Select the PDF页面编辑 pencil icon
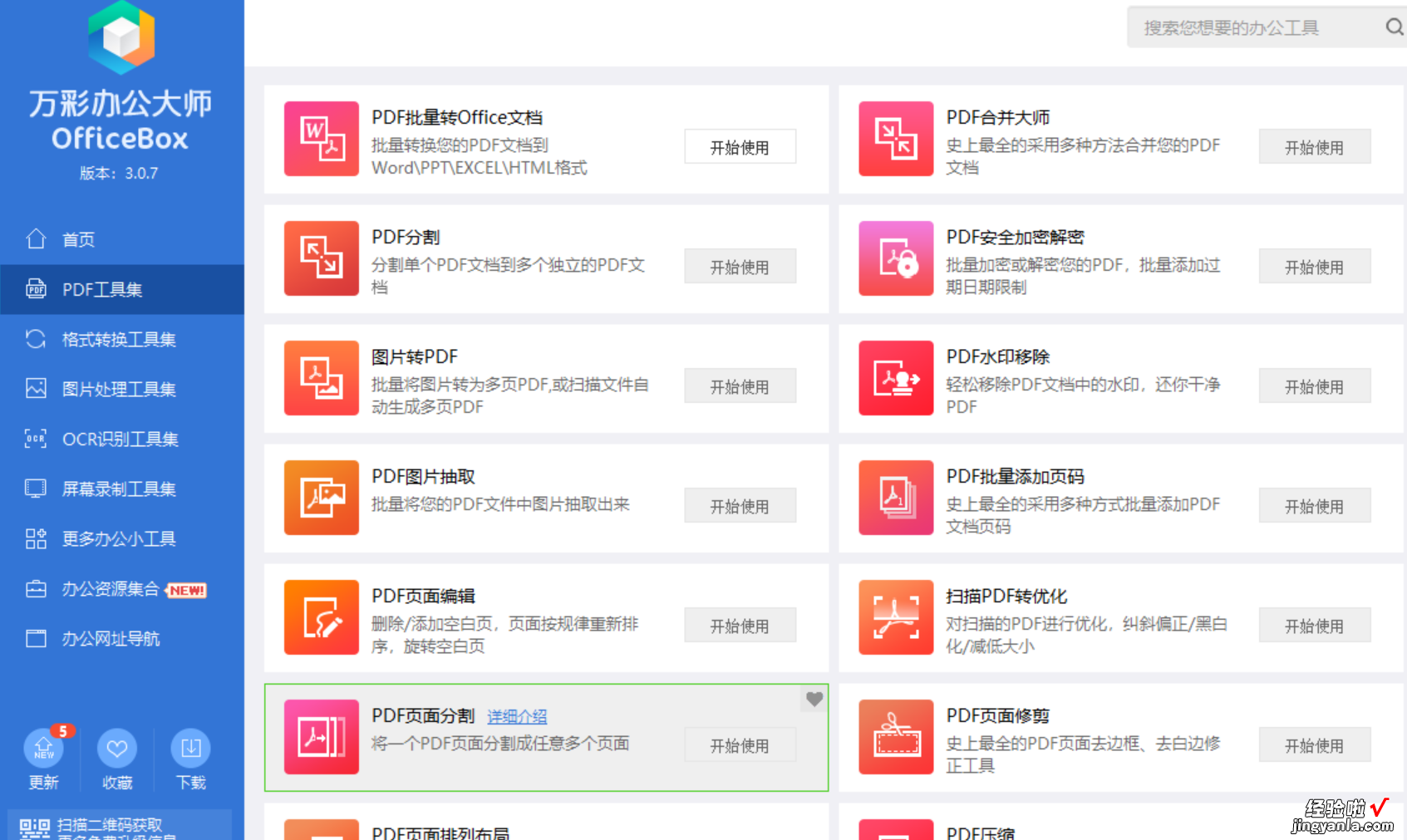This screenshot has height=840, width=1407. 322,617
